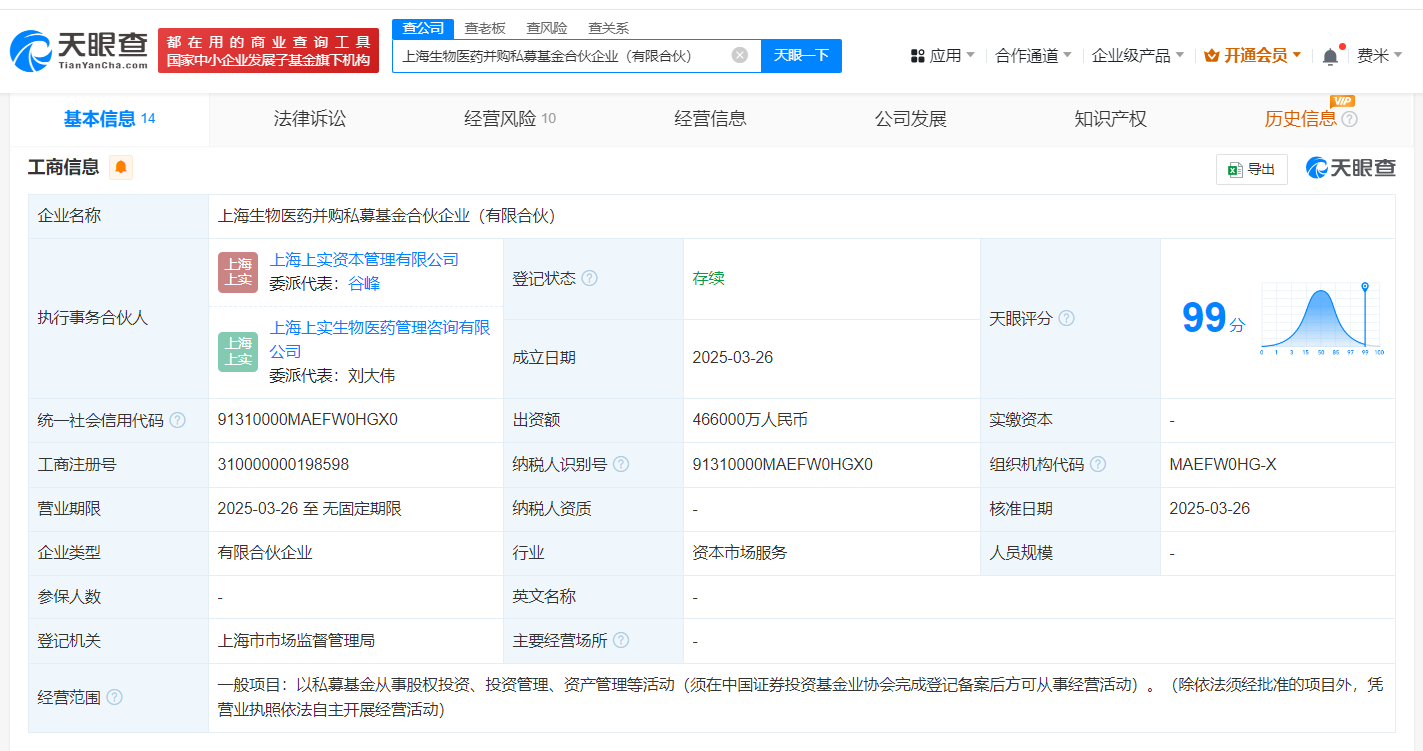Switch to the 经营信息 tab

pyautogui.click(x=710, y=119)
